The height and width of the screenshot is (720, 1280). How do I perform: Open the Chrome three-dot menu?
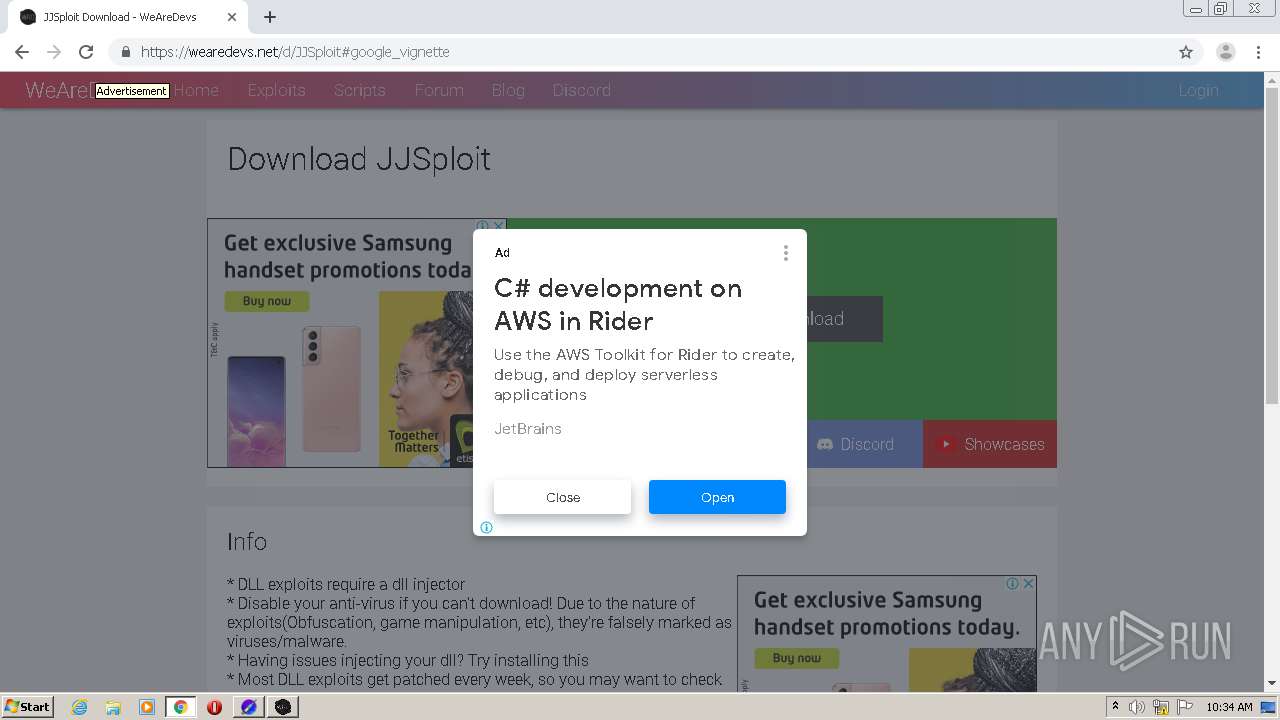click(x=1259, y=52)
